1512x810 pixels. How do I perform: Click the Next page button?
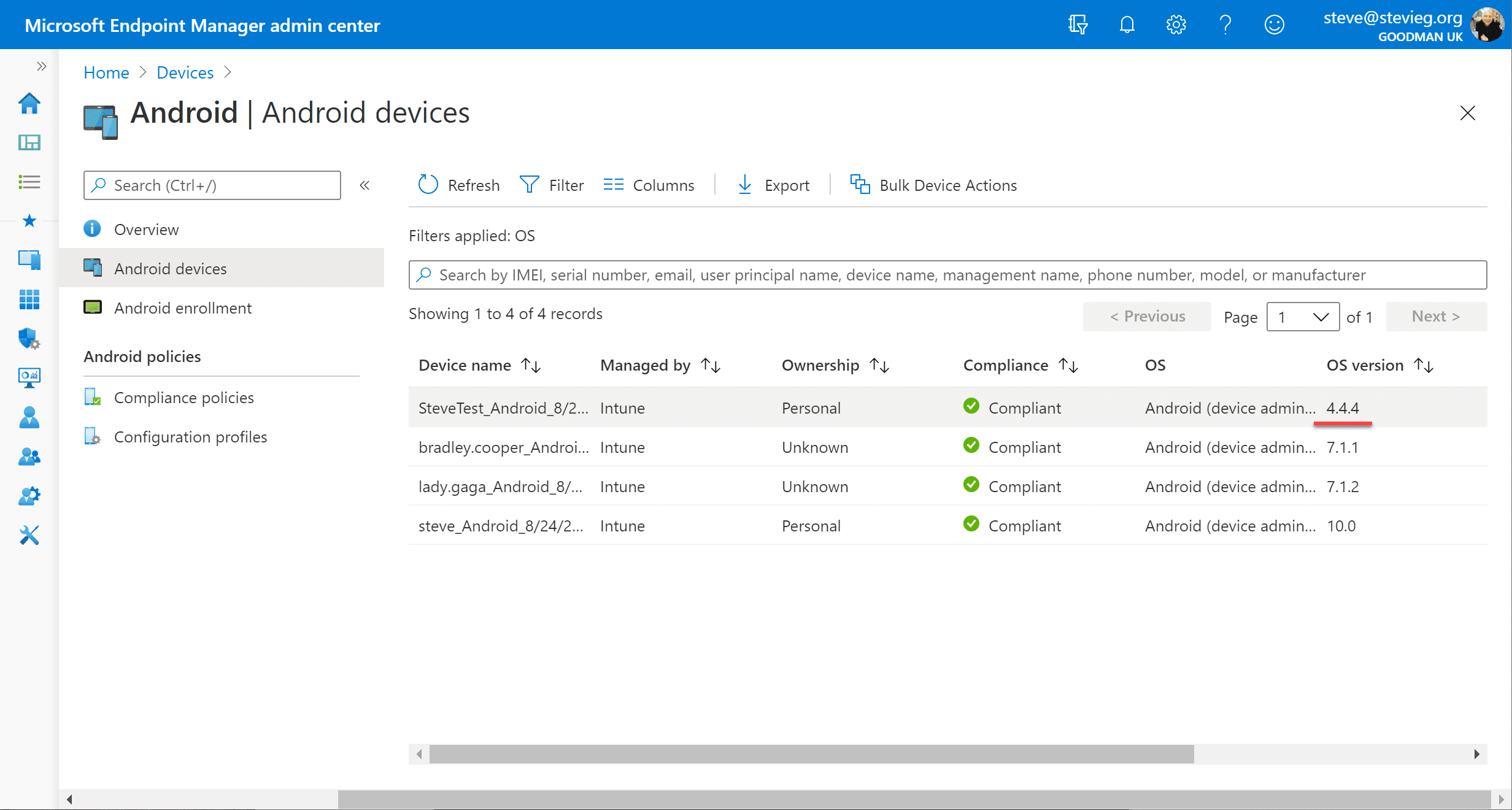click(1436, 317)
